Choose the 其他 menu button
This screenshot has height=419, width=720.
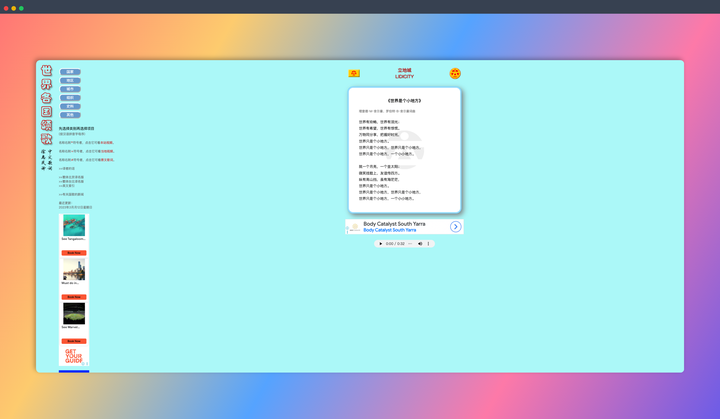(70, 115)
